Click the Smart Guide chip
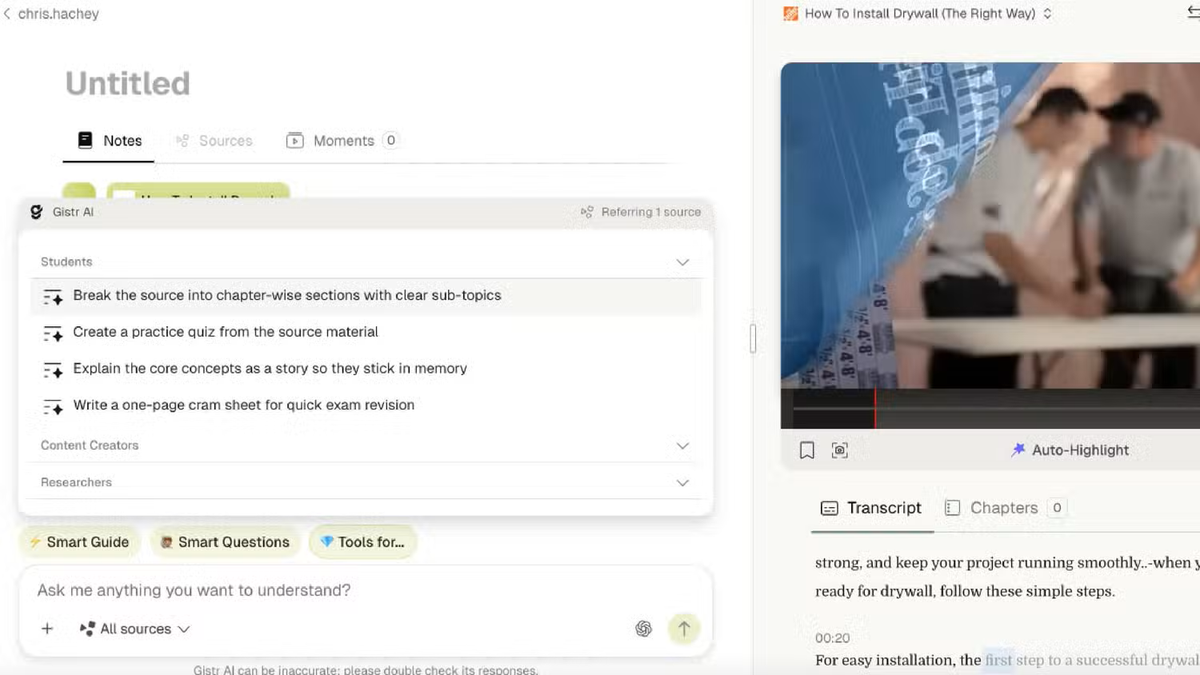The width and height of the screenshot is (1200, 675). click(x=79, y=542)
